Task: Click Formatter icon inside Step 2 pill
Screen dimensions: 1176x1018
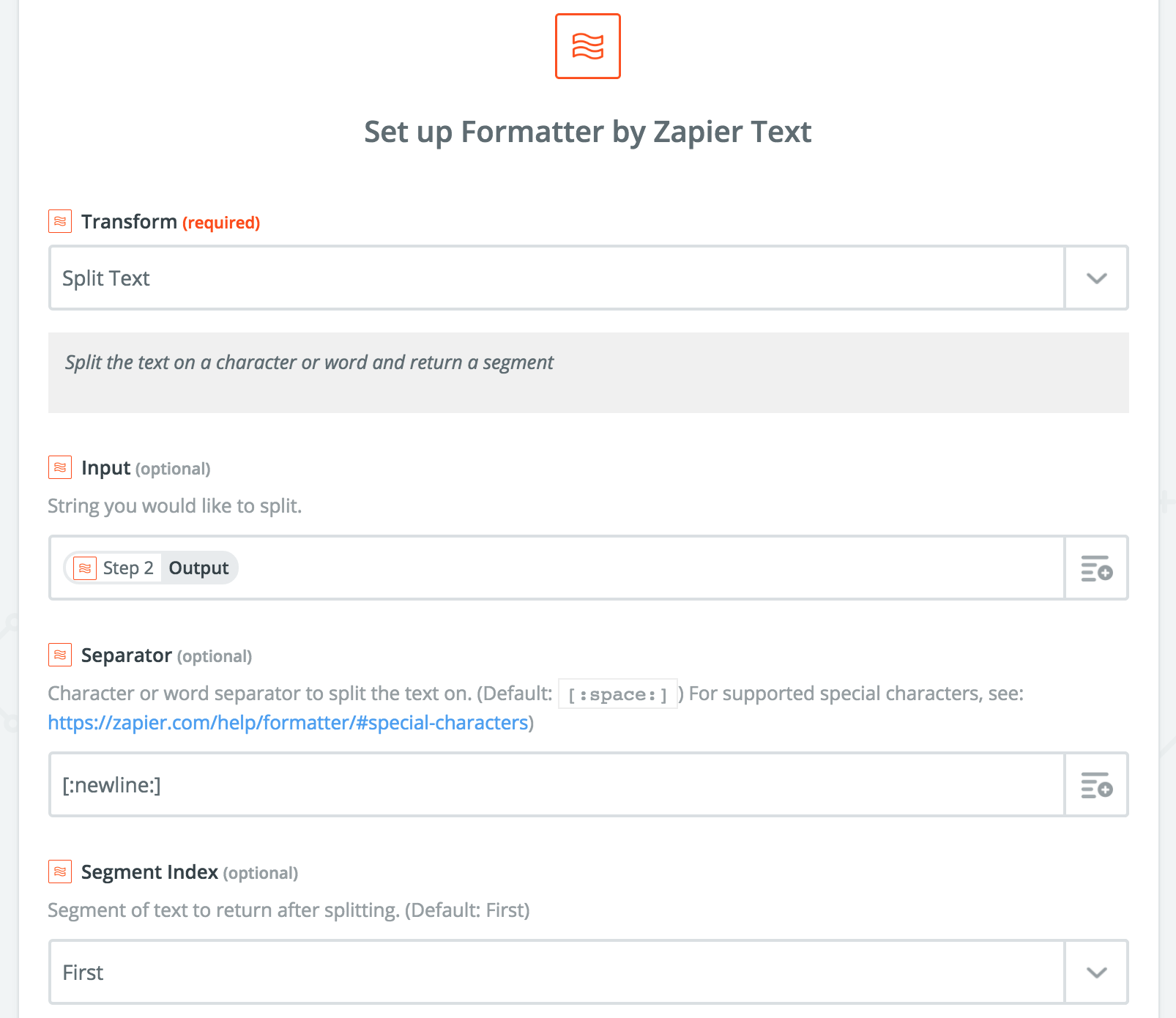Action: point(85,568)
